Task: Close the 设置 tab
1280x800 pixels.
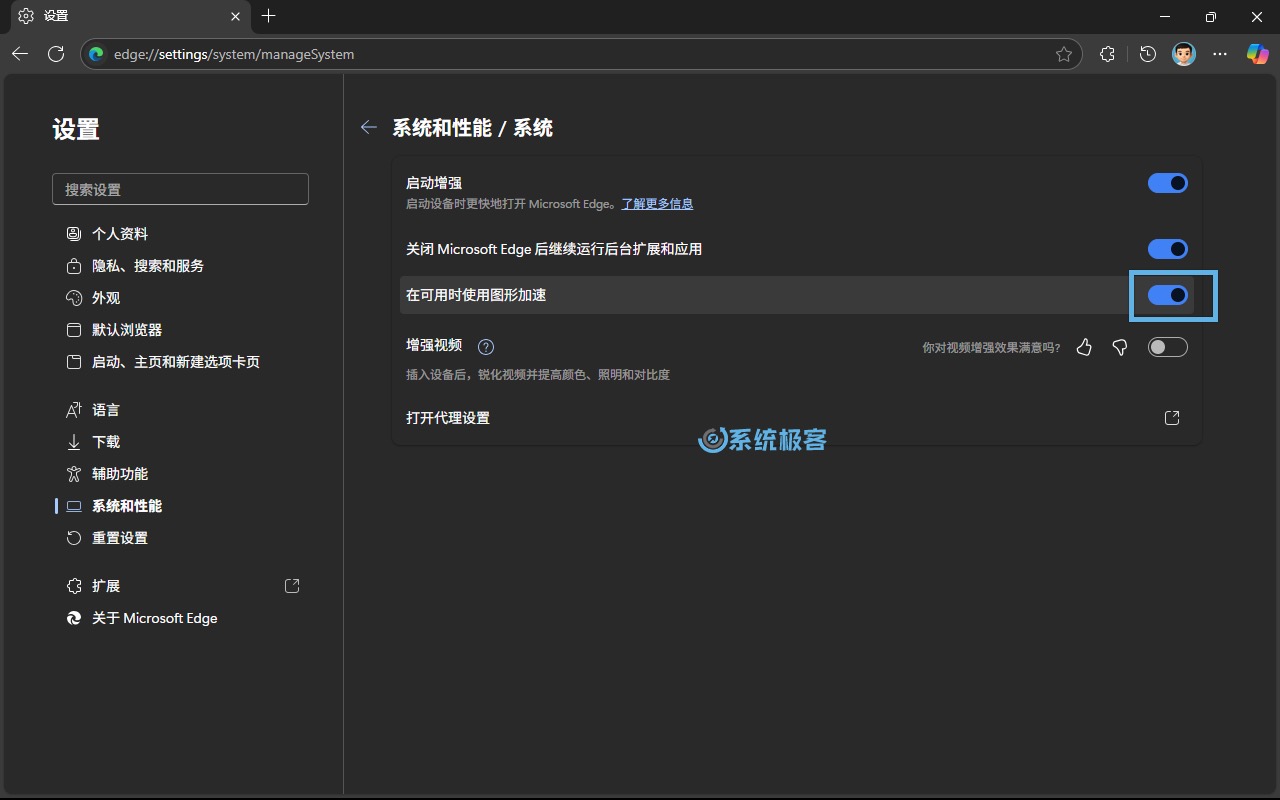Action: [235, 16]
